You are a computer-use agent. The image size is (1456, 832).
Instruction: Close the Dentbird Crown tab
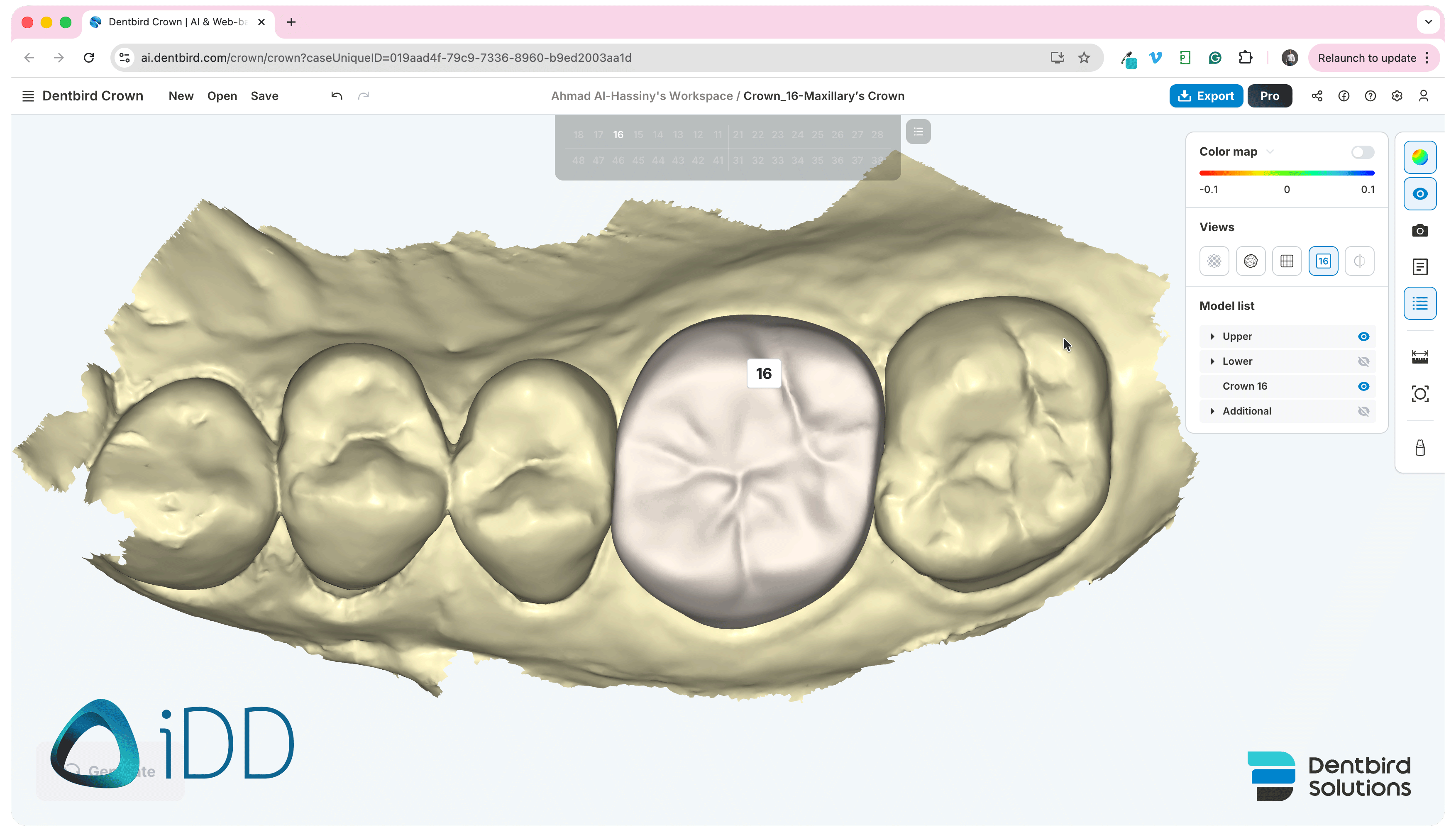261,22
